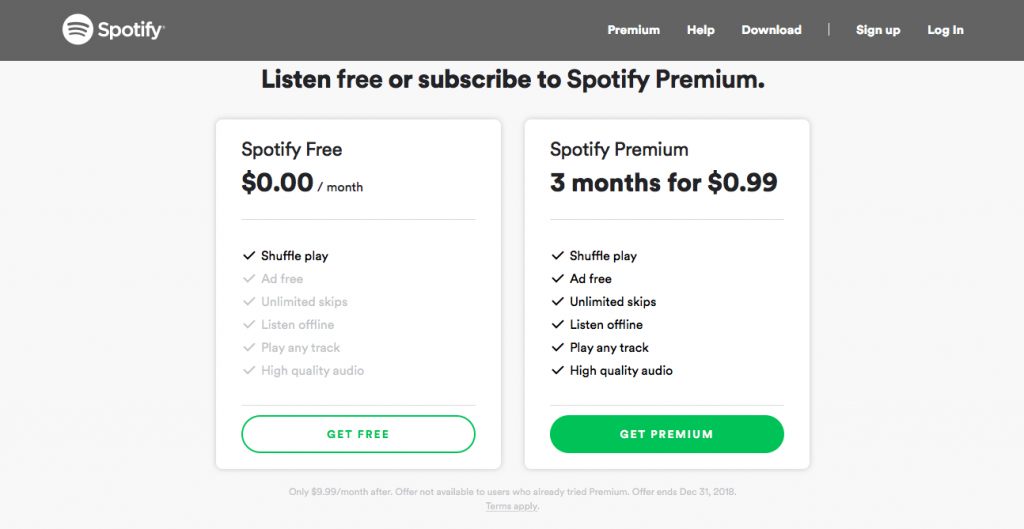1024x529 pixels.
Task: Click the 3 months for $0.99 offer heading
Action: click(x=664, y=183)
